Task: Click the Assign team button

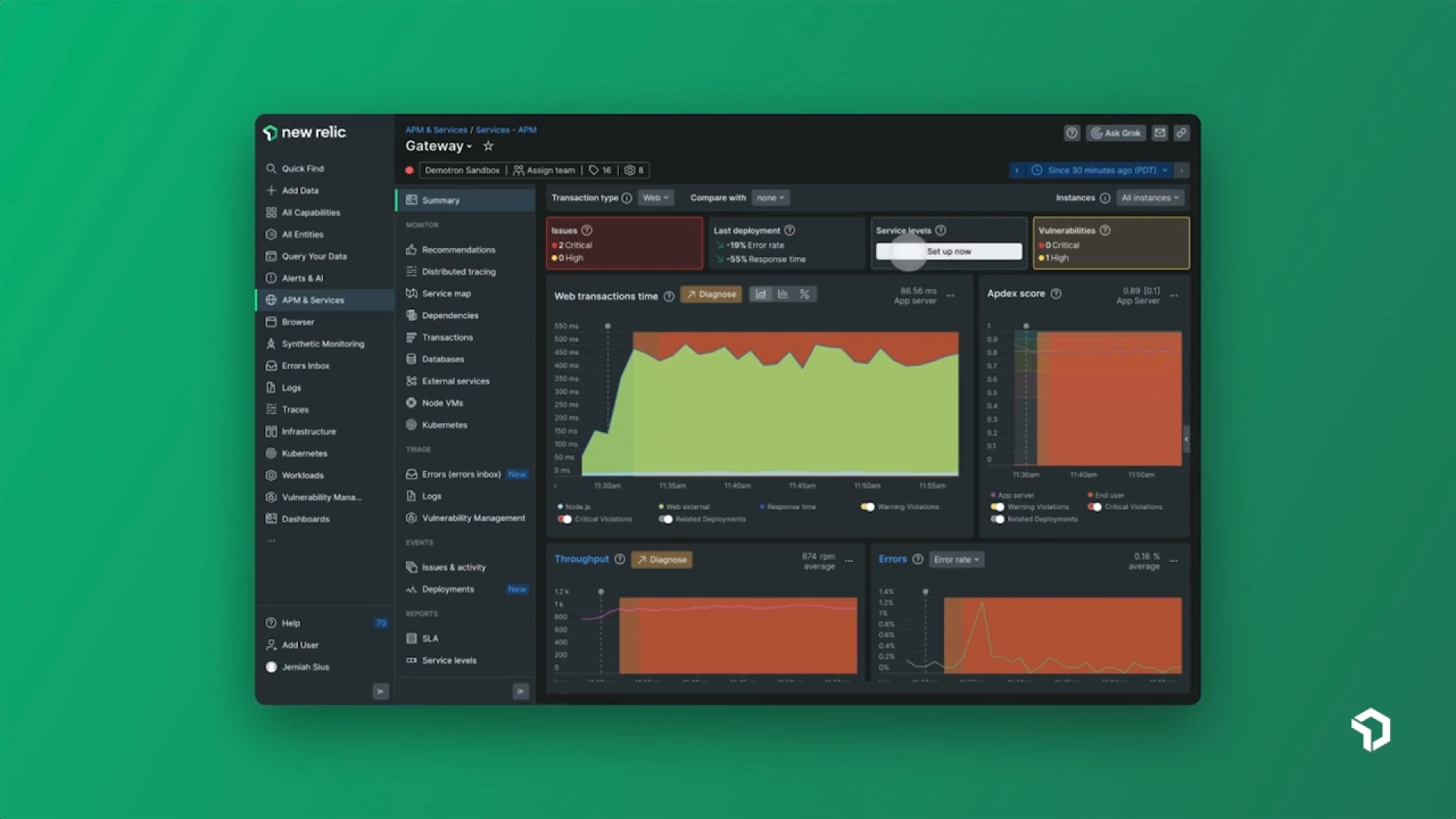Action: [544, 171]
